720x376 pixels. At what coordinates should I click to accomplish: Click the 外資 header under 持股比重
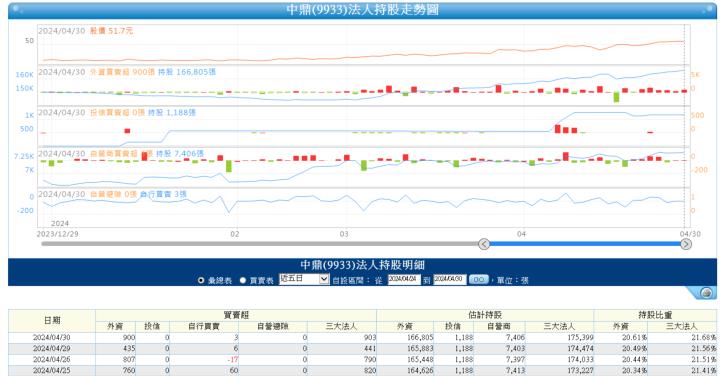coord(620,326)
